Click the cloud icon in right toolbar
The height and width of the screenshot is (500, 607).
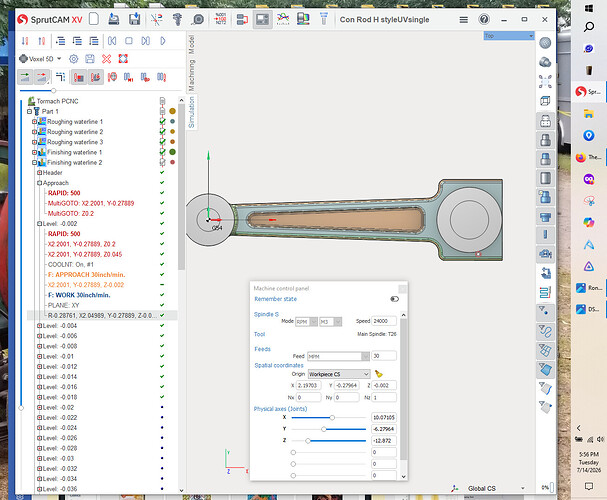point(545,62)
